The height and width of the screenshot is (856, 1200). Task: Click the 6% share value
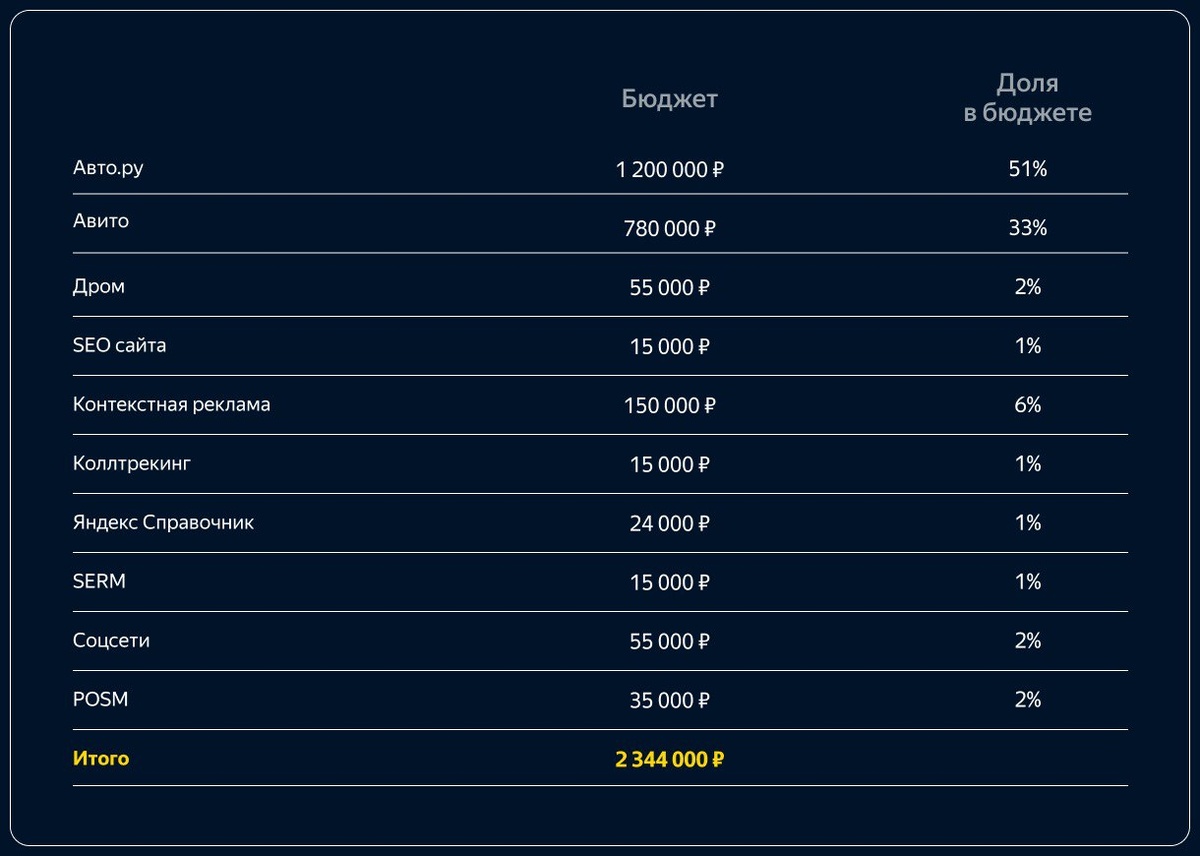[1028, 405]
